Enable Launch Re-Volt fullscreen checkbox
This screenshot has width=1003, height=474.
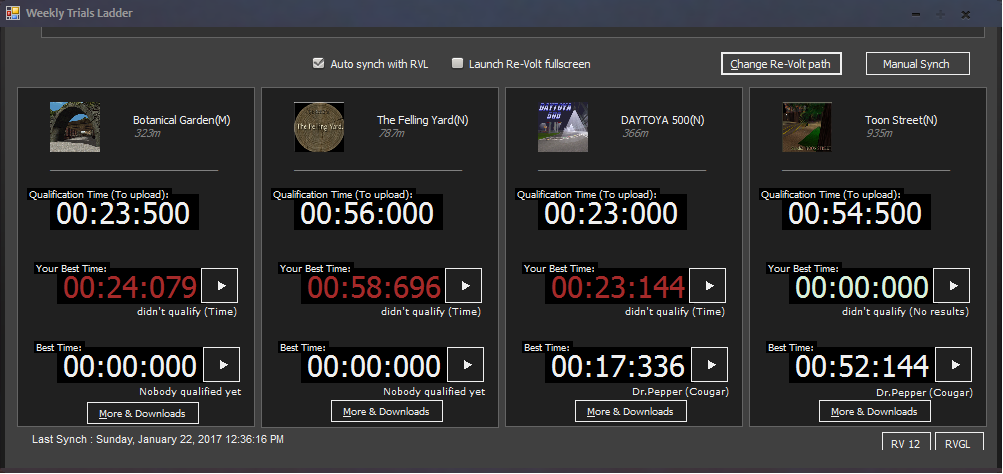(x=457, y=63)
